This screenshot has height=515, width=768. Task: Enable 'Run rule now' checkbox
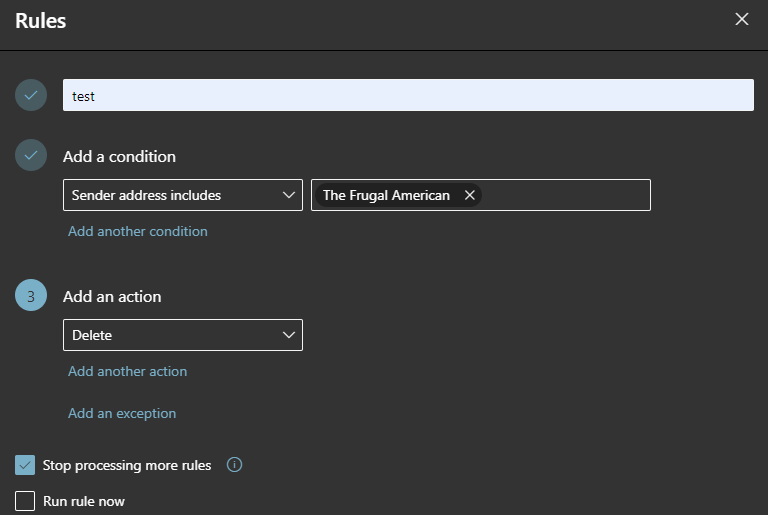[25, 501]
